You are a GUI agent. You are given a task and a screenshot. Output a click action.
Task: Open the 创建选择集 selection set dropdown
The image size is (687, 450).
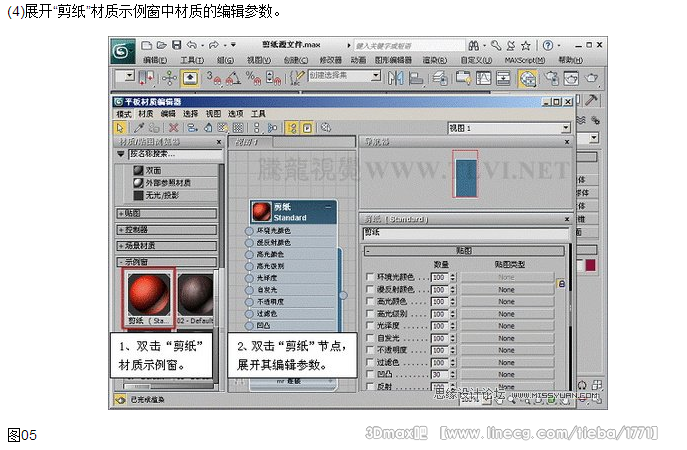pos(375,76)
